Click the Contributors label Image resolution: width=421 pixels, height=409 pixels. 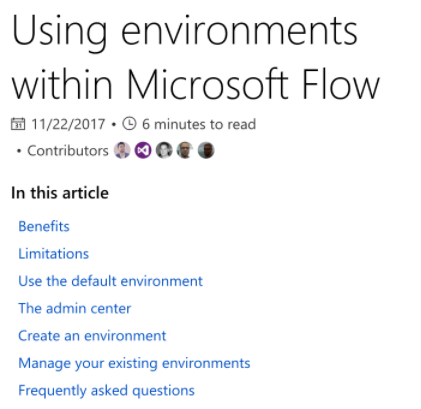(68, 151)
